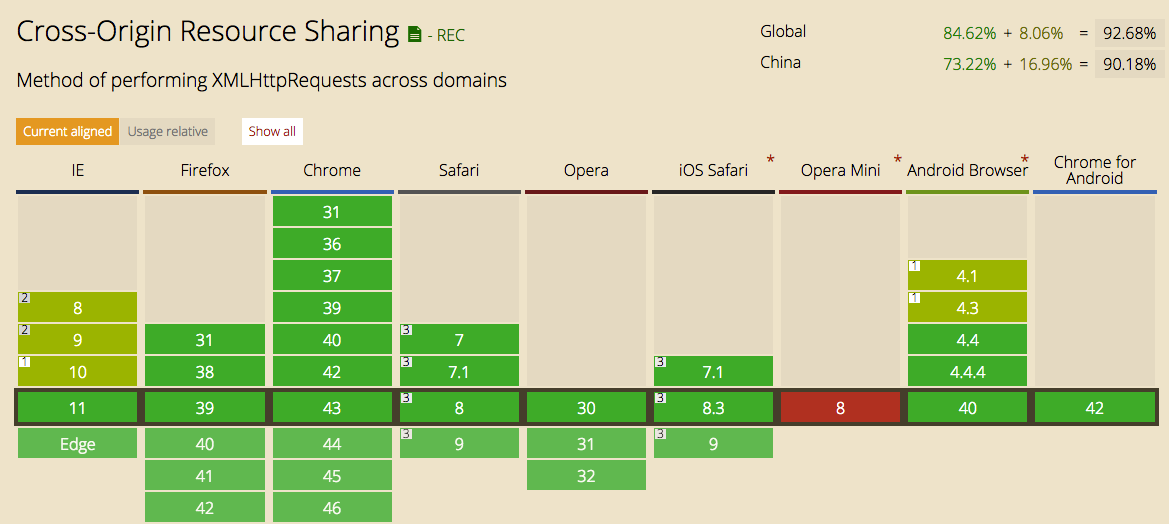Select the red Opera Mini 8 cell
The image size is (1169, 524).
click(840, 408)
